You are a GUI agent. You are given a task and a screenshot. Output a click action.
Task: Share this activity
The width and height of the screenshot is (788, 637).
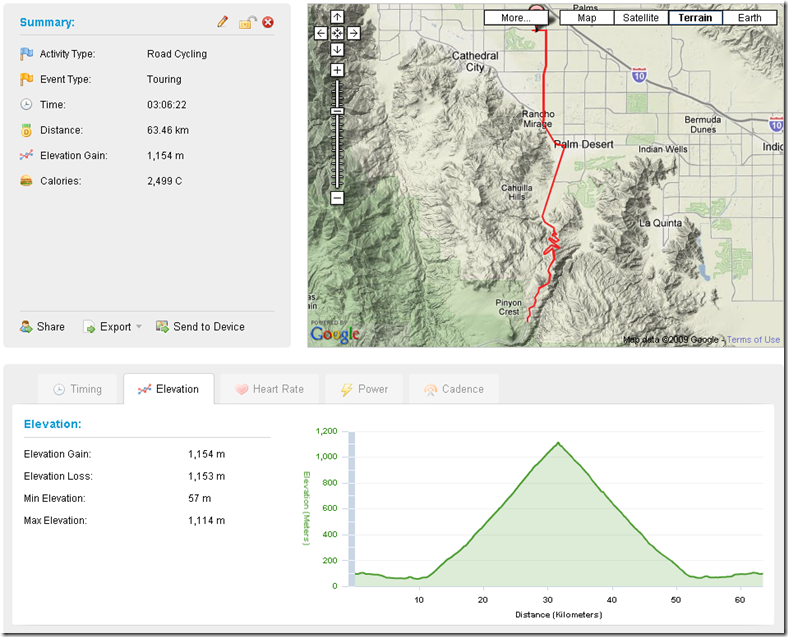tap(42, 327)
